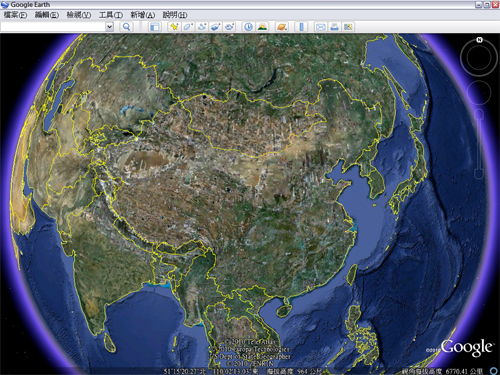
Task: View in Google Maps icon
Action: click(348, 27)
